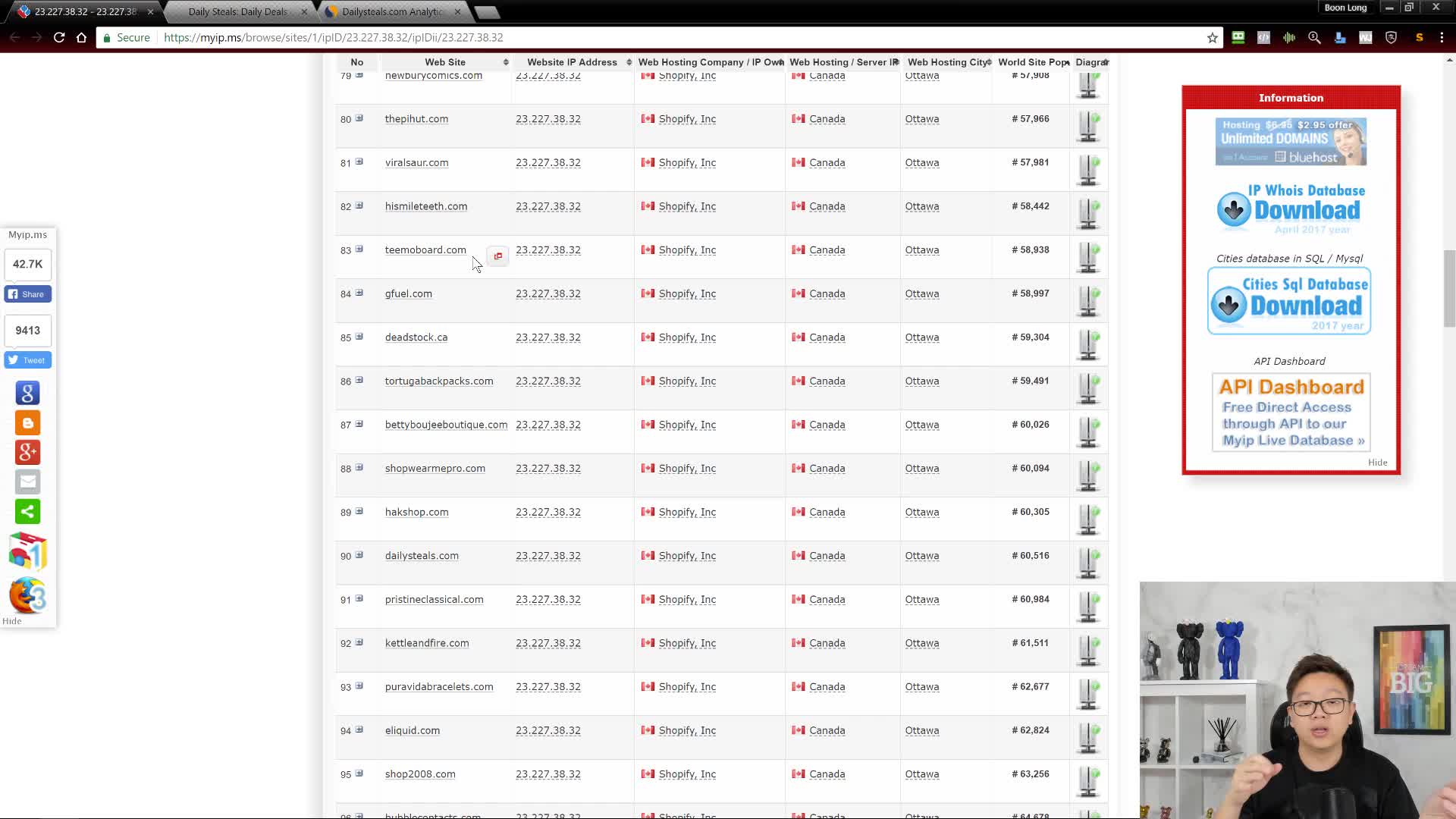This screenshot has height=819, width=1456.
Task: Bookmark this page with the star icon
Action: 1212,37
